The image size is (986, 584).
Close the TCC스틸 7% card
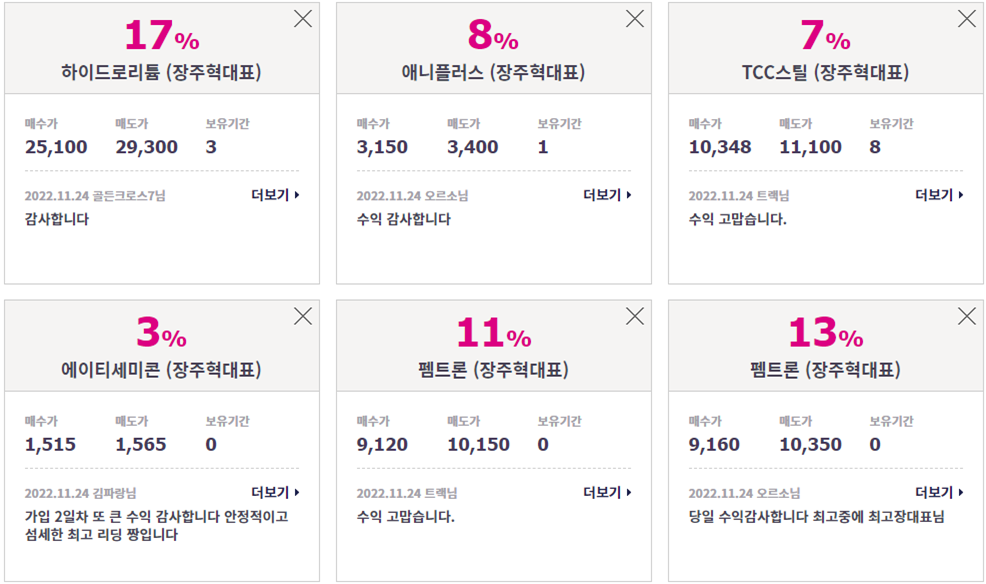[967, 19]
